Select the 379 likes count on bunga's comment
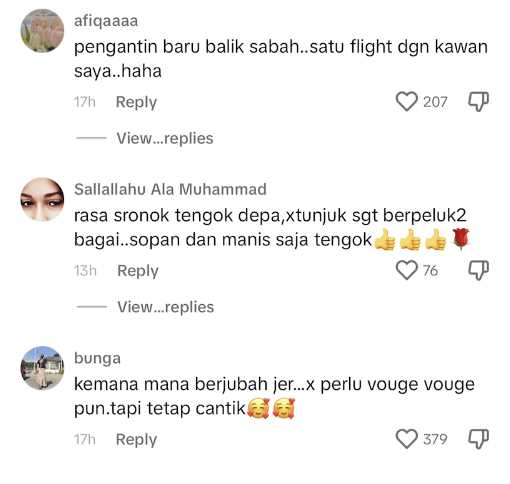Screen dimensions: 510x484 coord(435,439)
